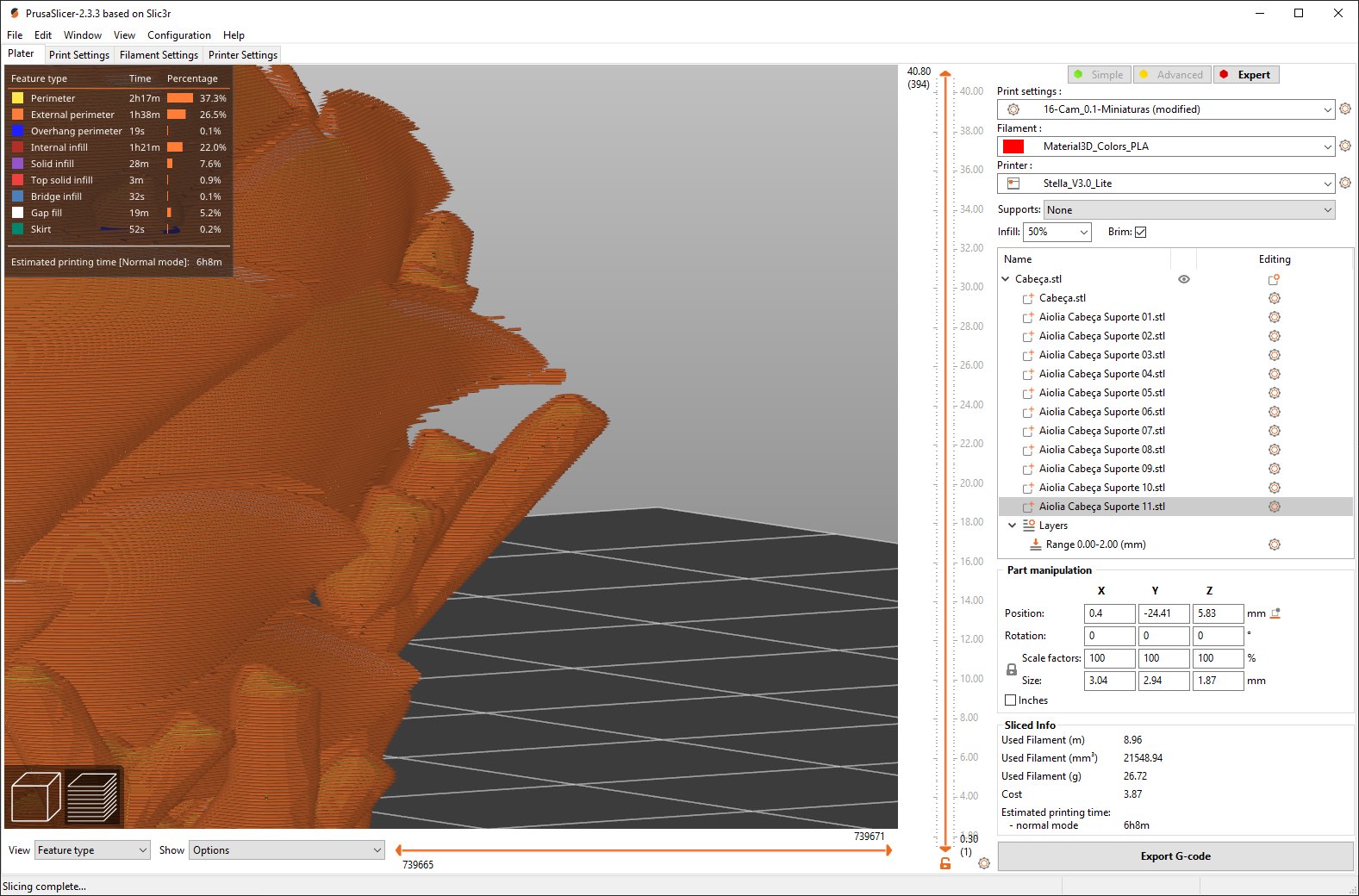The width and height of the screenshot is (1359, 896).
Task: Open settings gear for Aiolia Cabeça Suporte 11.stl
Action: [x=1274, y=507]
